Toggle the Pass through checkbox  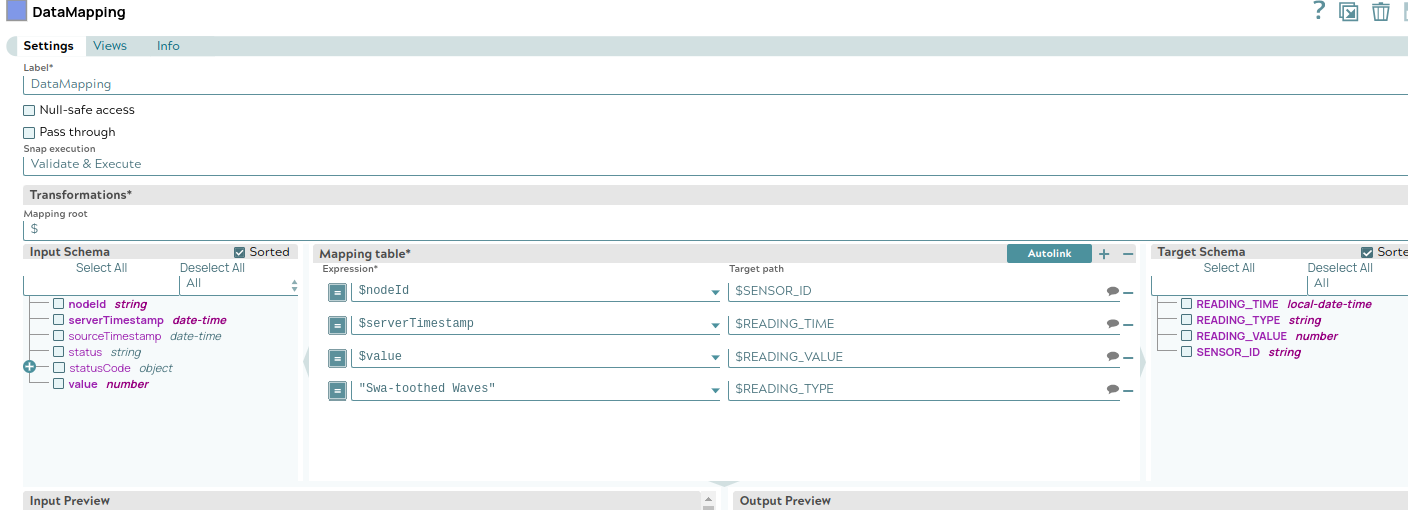[30, 132]
